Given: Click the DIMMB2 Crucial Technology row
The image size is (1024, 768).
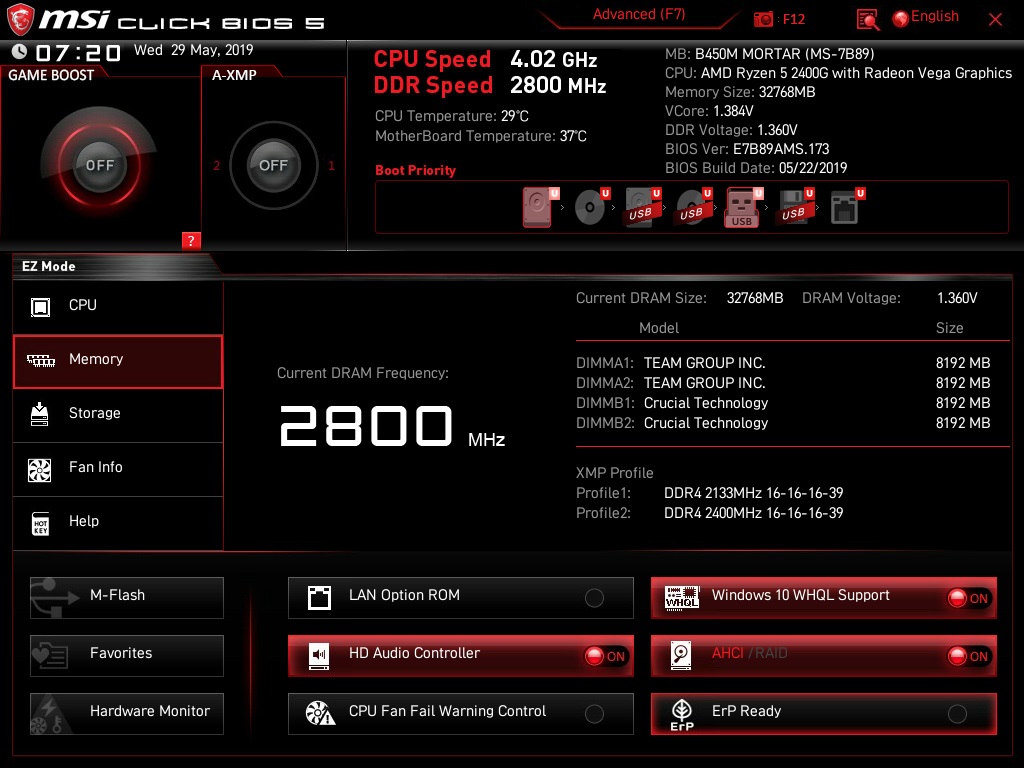Looking at the screenshot, I should tap(783, 424).
